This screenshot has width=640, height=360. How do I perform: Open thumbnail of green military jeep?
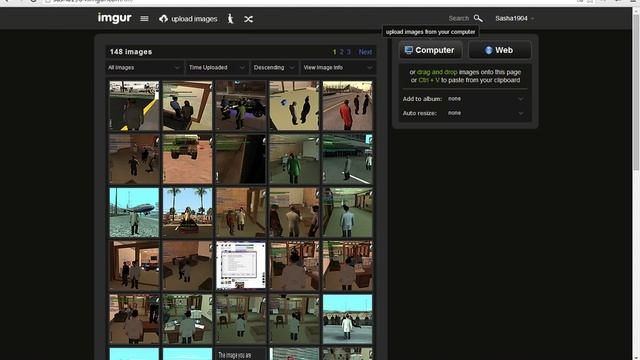187,159
